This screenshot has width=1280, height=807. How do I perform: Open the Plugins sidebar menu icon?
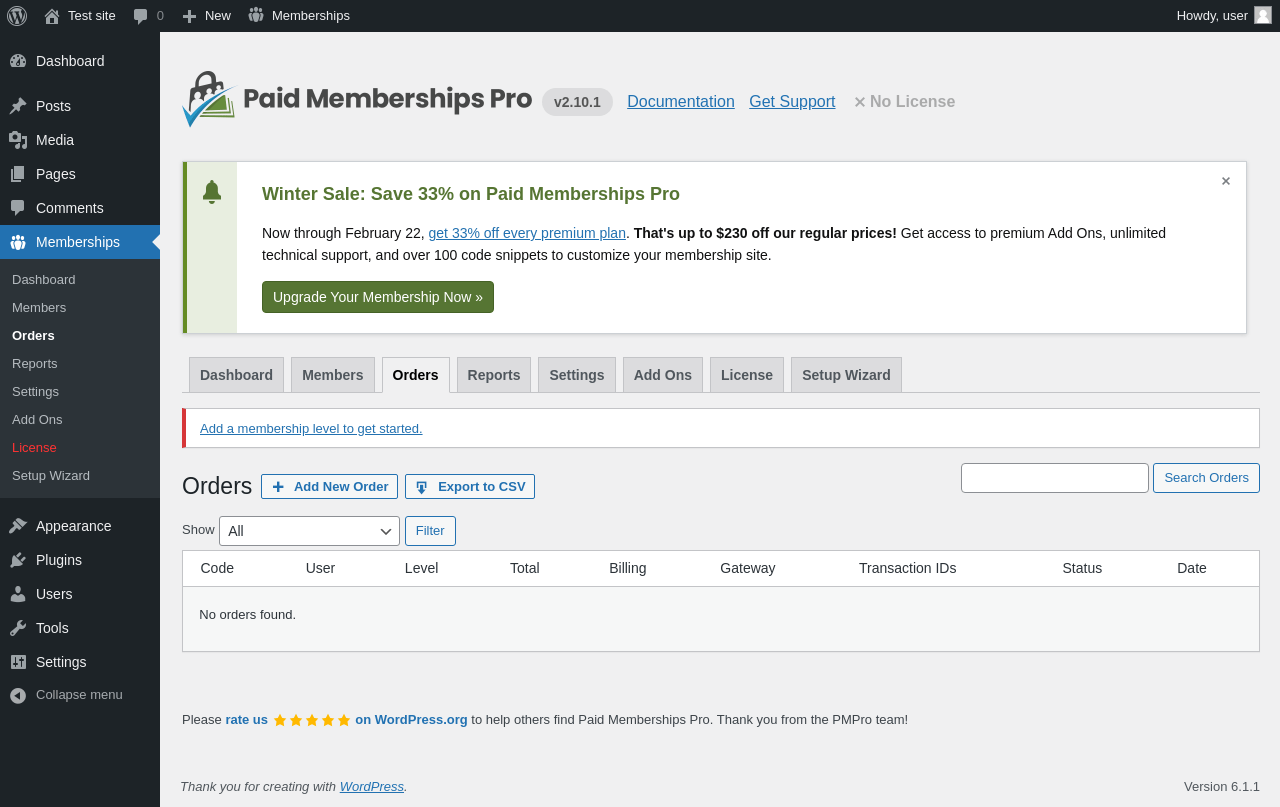point(18,560)
